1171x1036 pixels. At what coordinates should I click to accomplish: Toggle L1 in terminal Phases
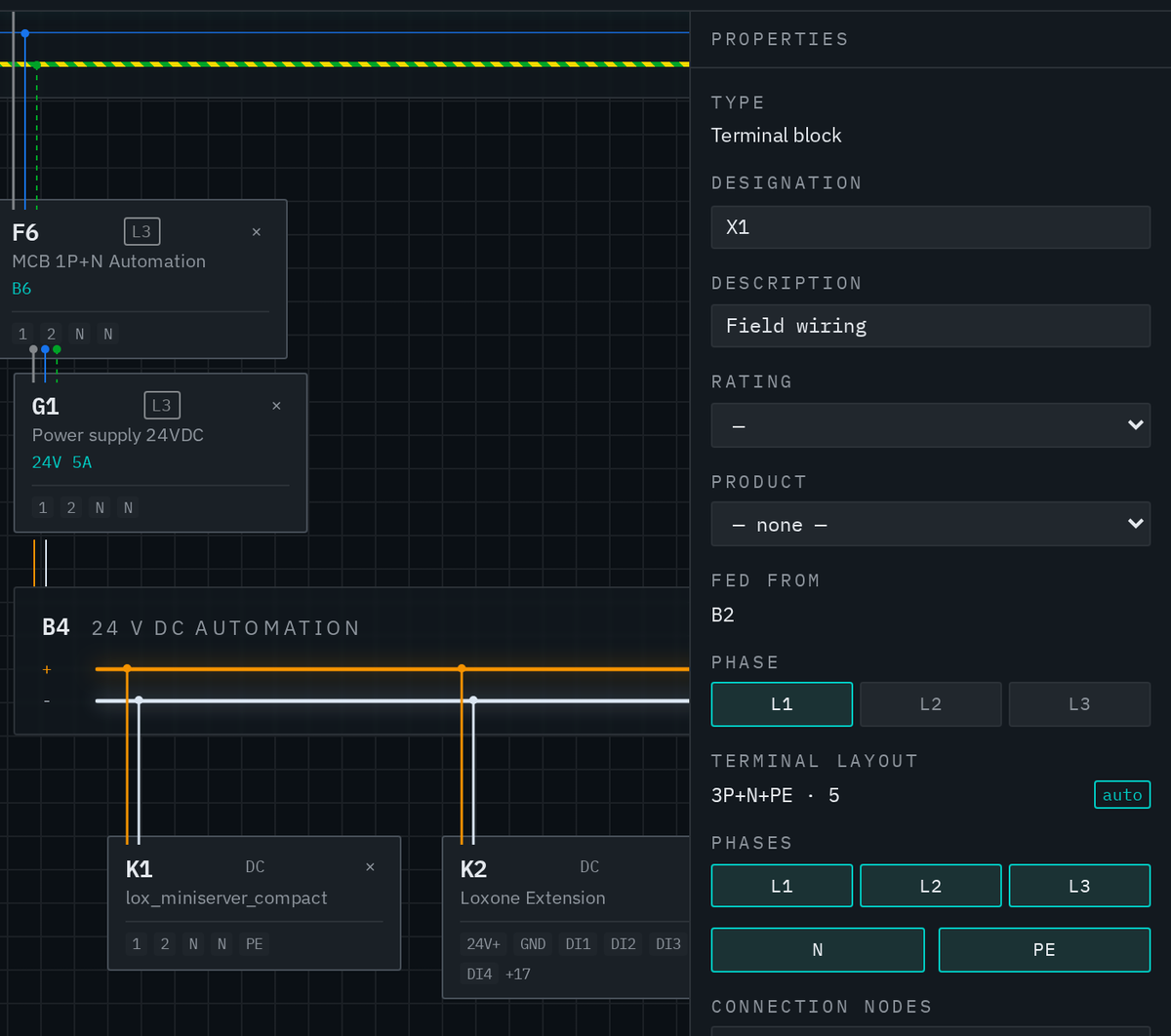[x=782, y=886]
